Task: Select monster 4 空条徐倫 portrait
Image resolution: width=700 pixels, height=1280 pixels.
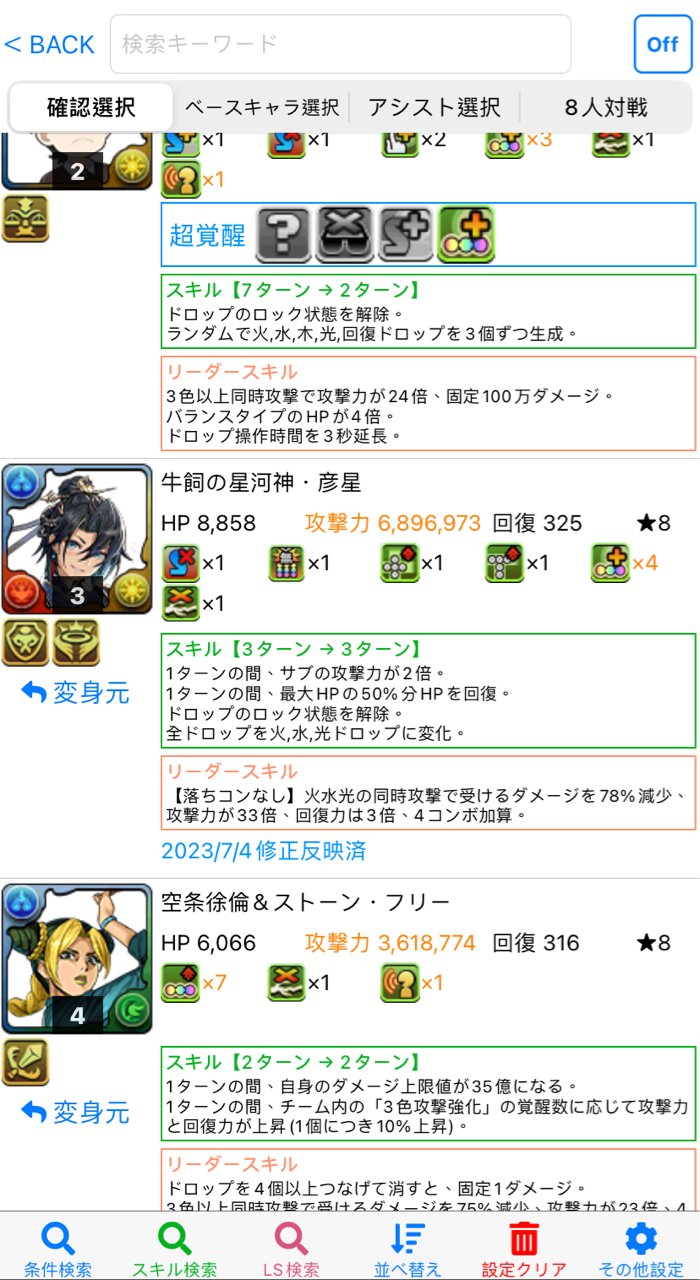Action: click(77, 959)
